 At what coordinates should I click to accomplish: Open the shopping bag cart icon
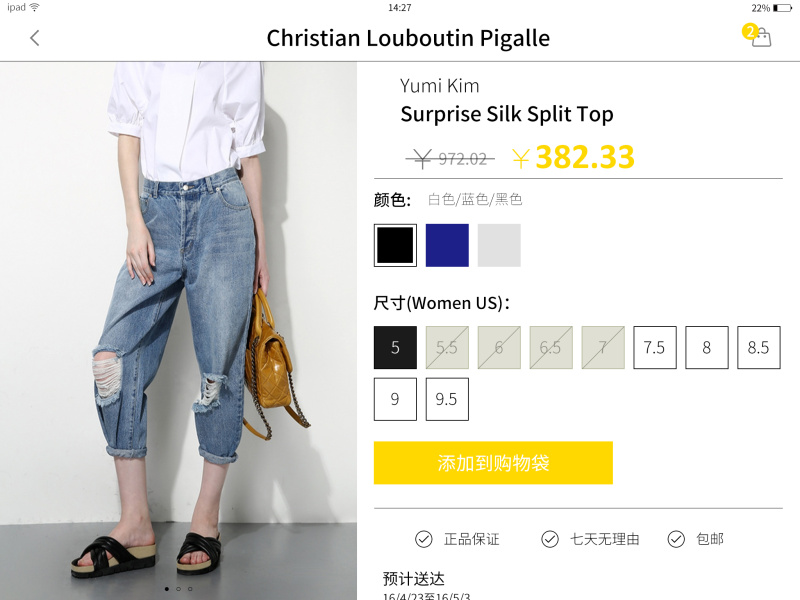[x=761, y=38]
